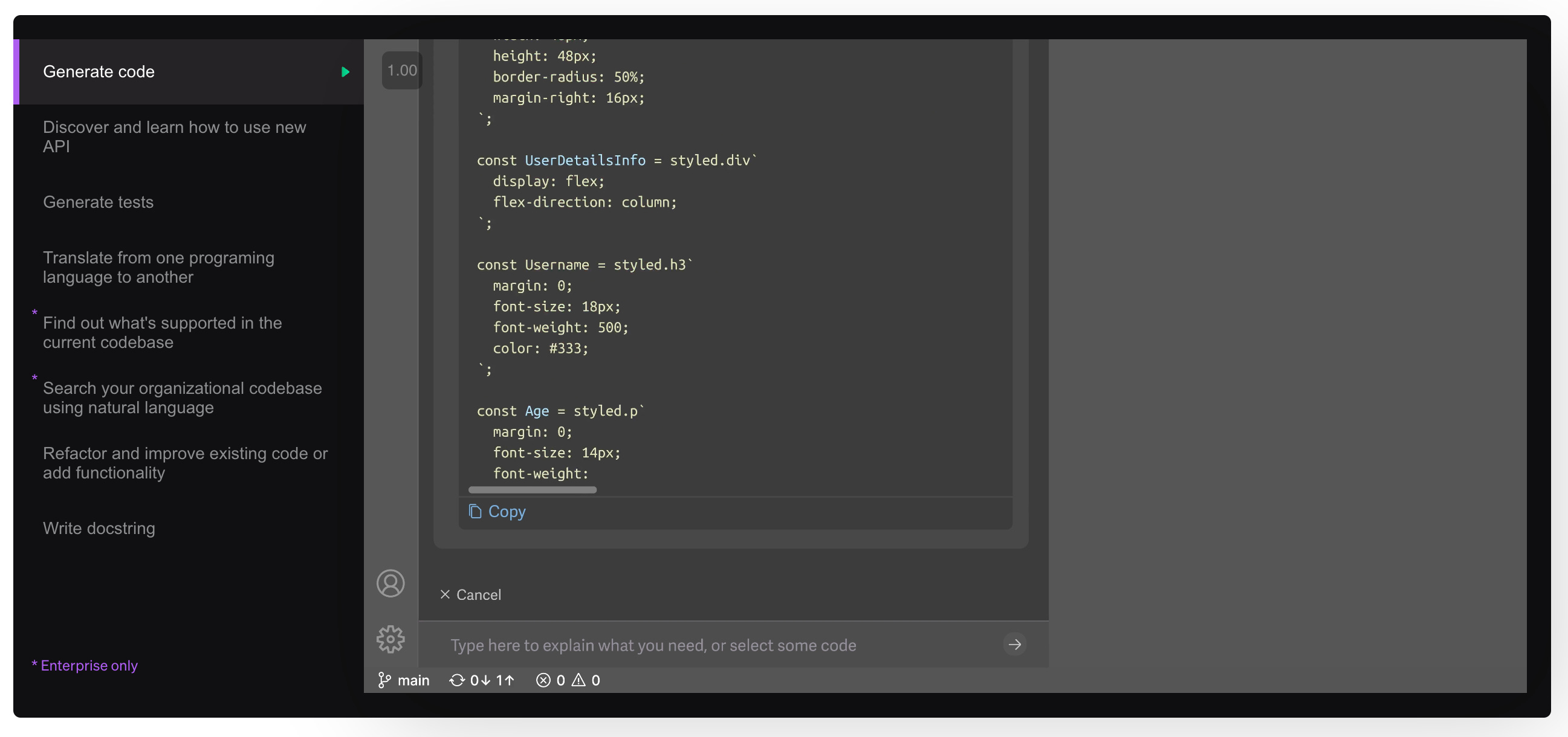Select the Generate code item
The height and width of the screenshot is (737, 1568).
[99, 72]
